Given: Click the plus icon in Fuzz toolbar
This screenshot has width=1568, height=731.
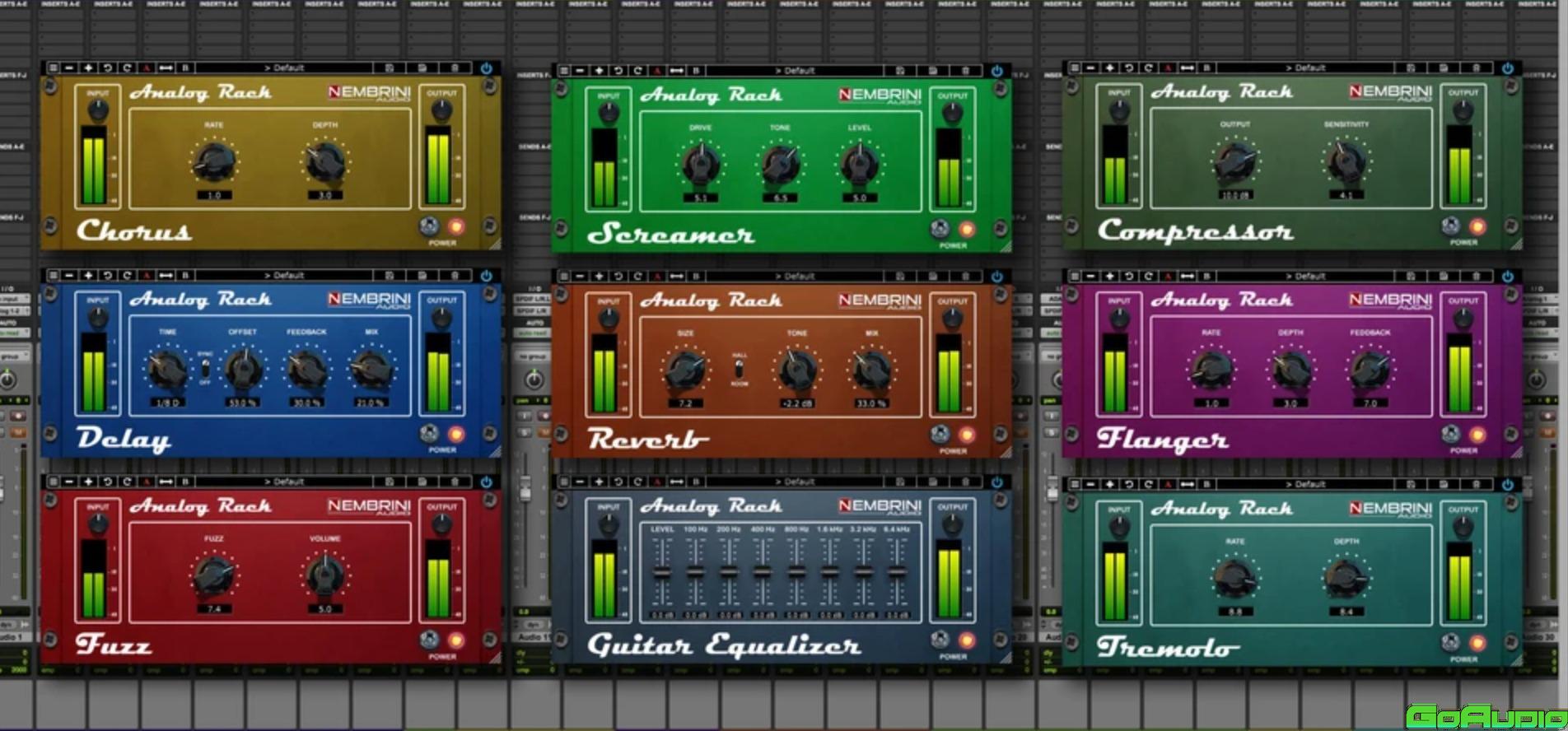Looking at the screenshot, I should point(88,482).
